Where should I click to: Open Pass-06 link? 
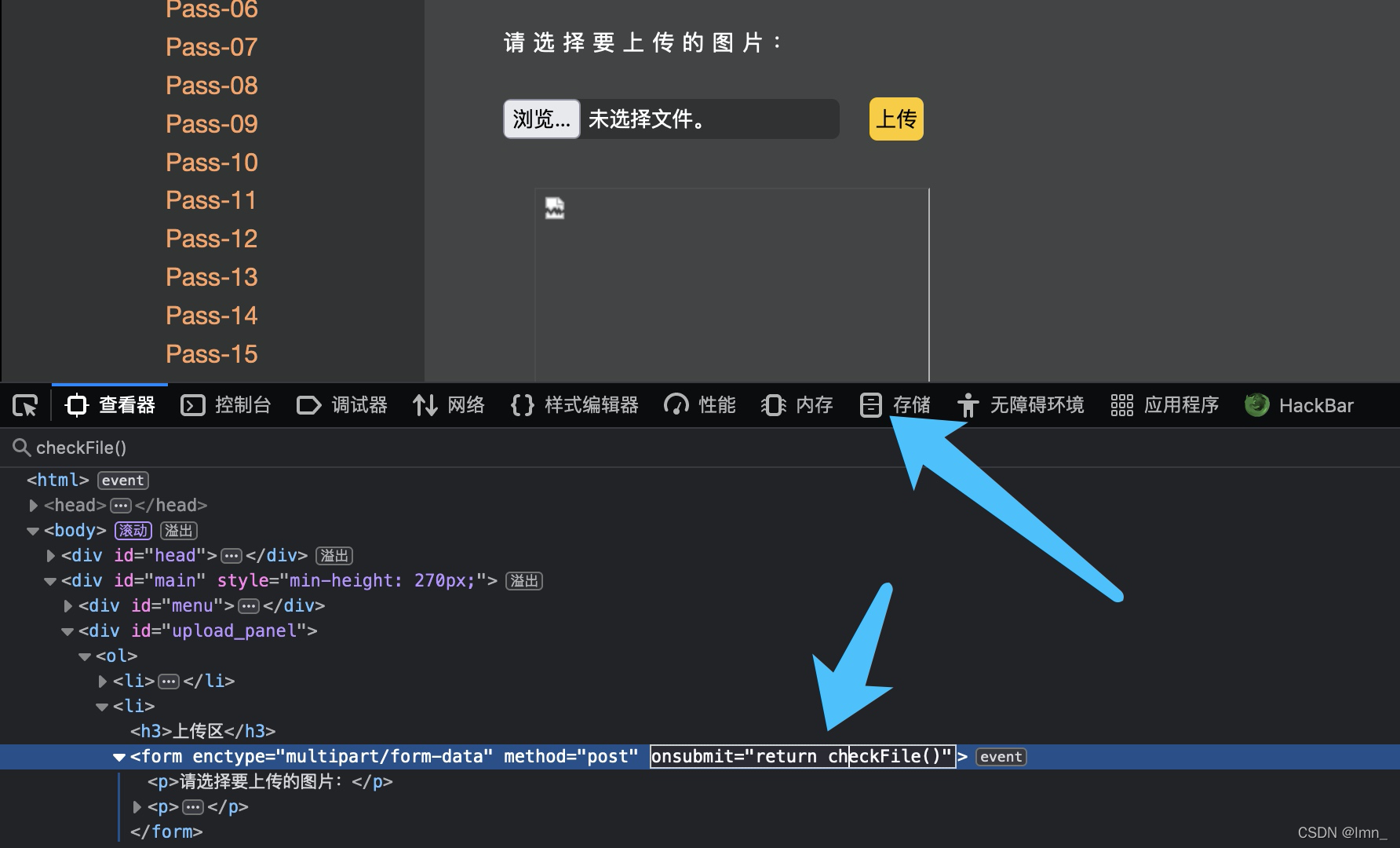[212, 9]
